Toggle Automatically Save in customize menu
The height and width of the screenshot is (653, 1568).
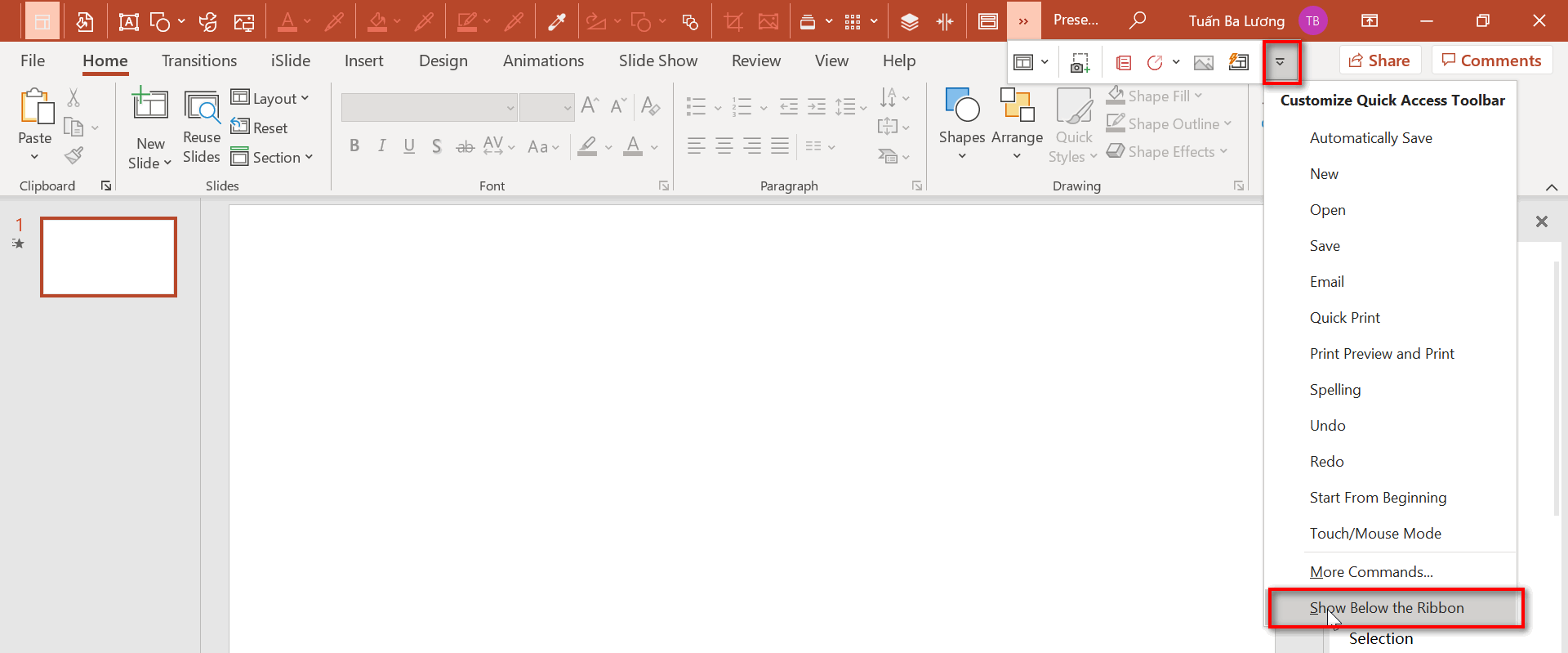pyautogui.click(x=1390, y=138)
